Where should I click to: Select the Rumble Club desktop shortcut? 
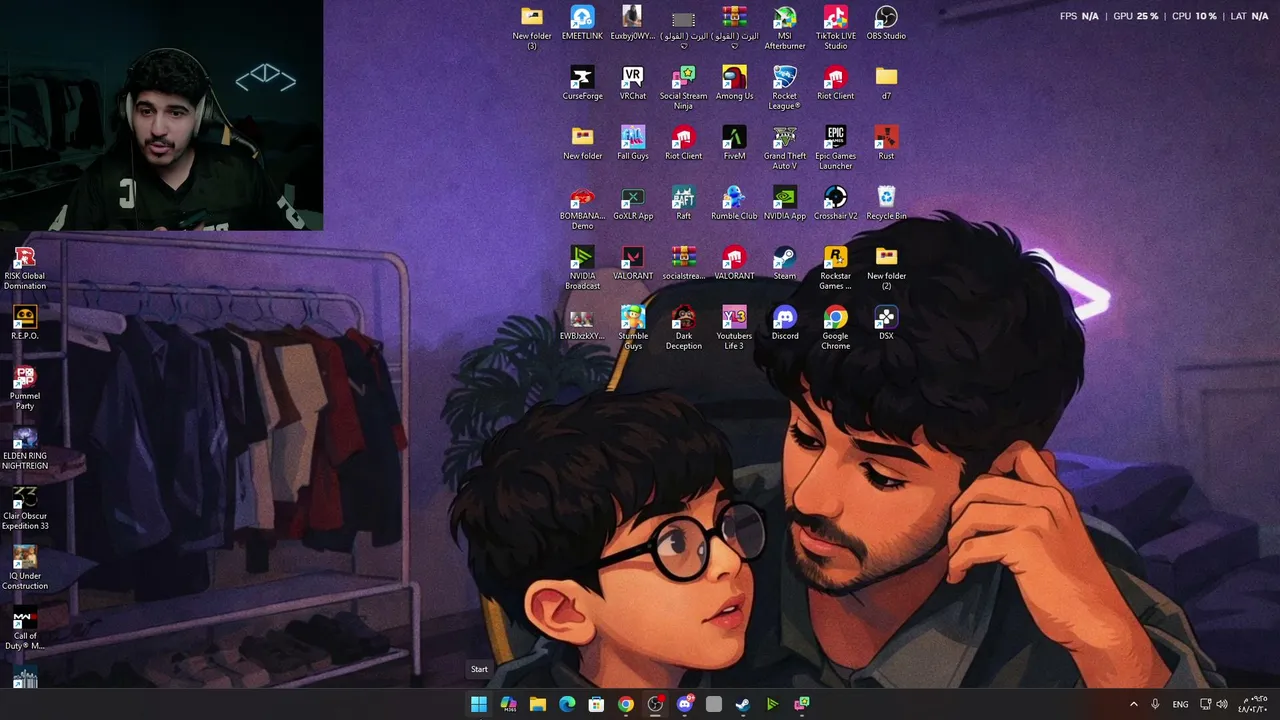pyautogui.click(x=734, y=204)
